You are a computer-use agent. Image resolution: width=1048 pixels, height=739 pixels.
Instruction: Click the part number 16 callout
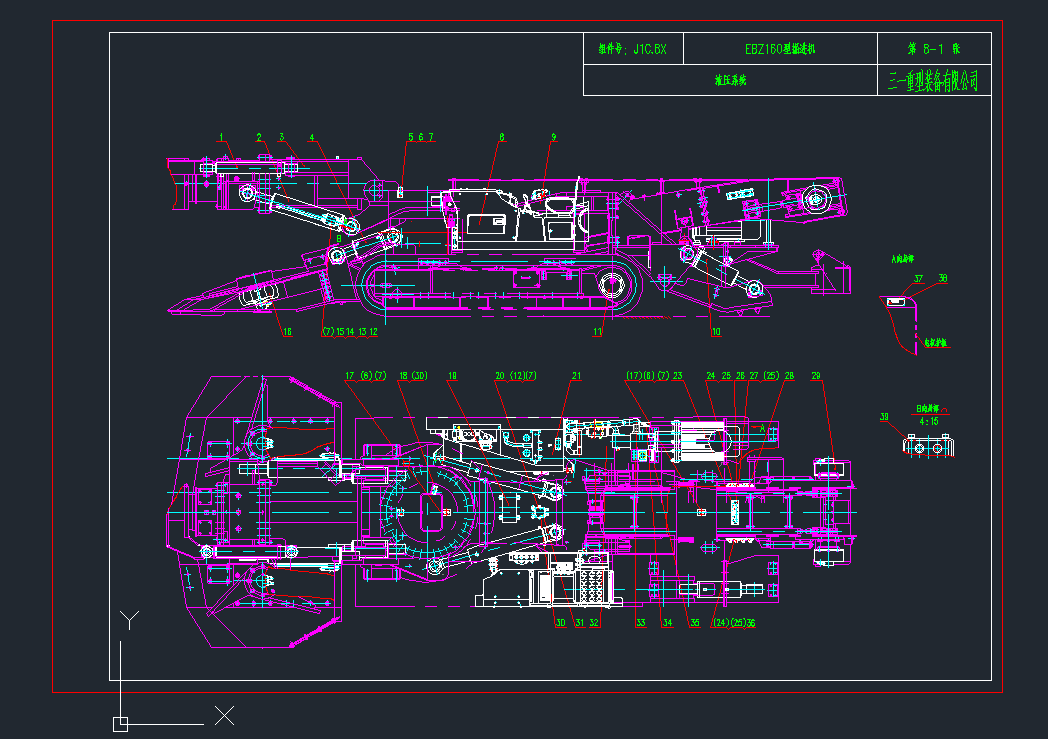coord(288,332)
